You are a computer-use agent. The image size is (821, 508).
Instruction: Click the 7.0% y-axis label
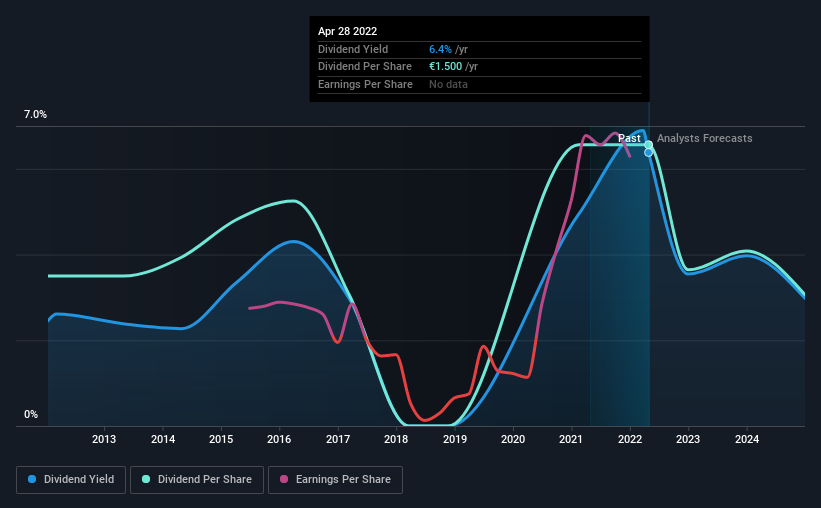click(35, 115)
